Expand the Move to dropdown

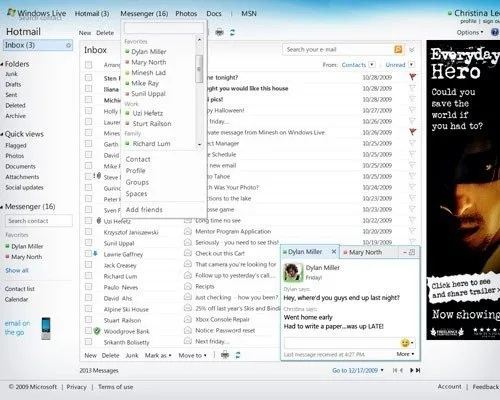point(192,355)
